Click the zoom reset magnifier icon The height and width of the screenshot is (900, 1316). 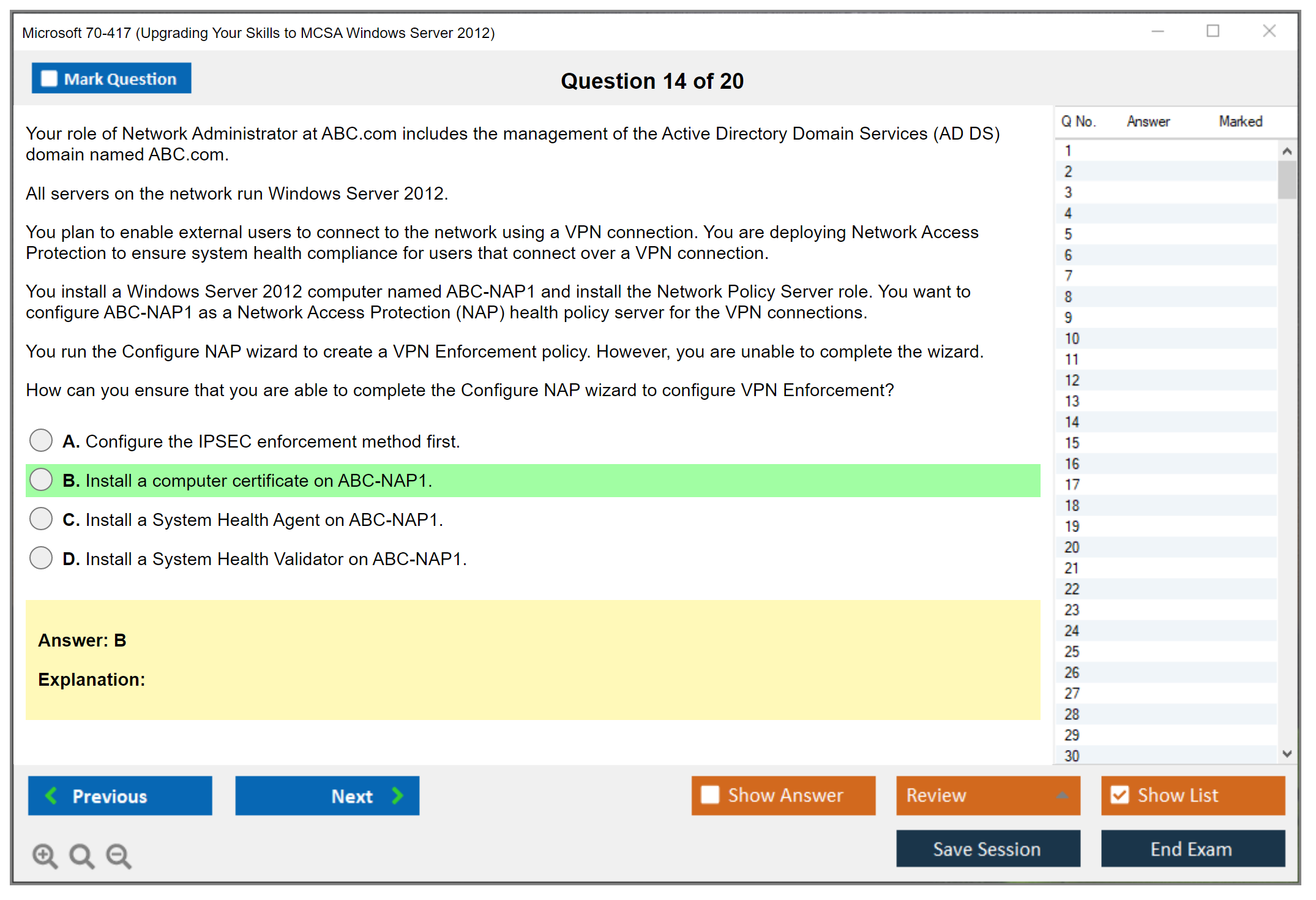(81, 855)
